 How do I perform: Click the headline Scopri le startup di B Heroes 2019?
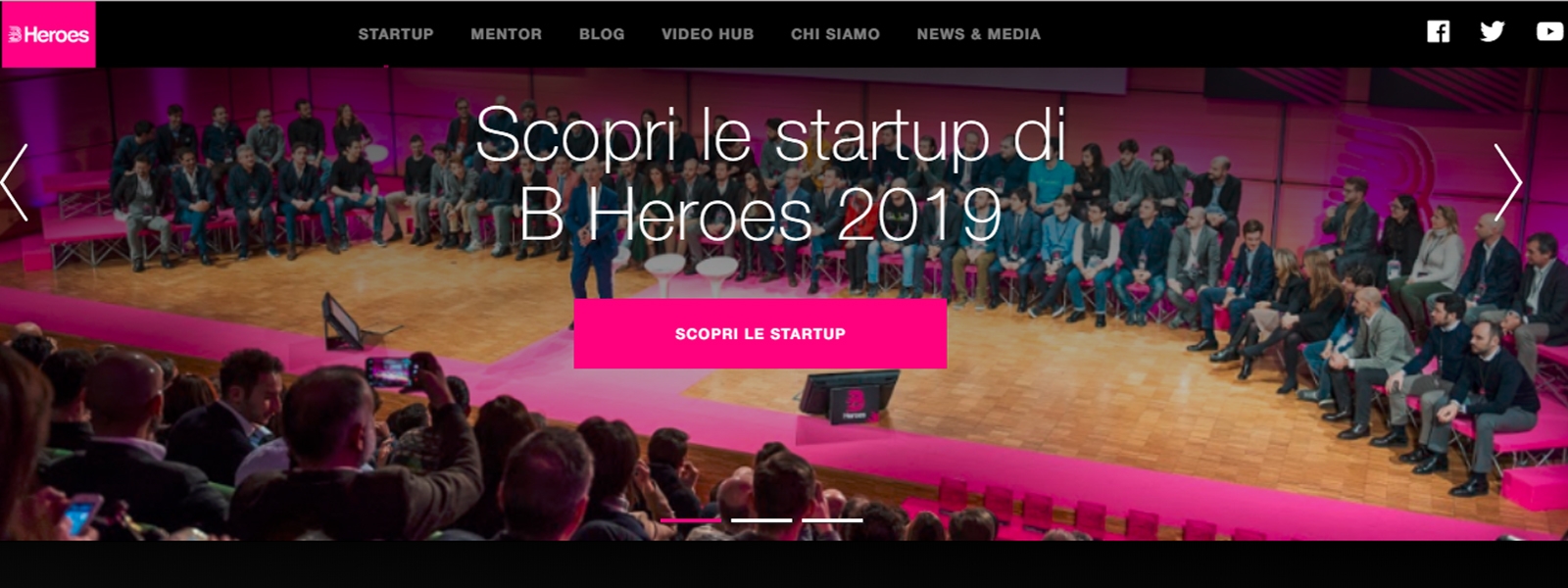[770, 175]
